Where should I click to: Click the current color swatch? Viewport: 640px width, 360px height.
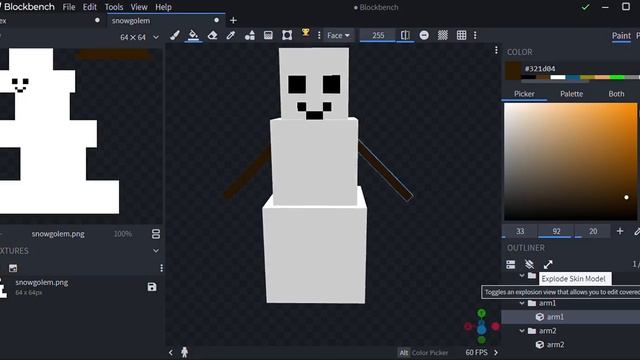[x=513, y=71]
